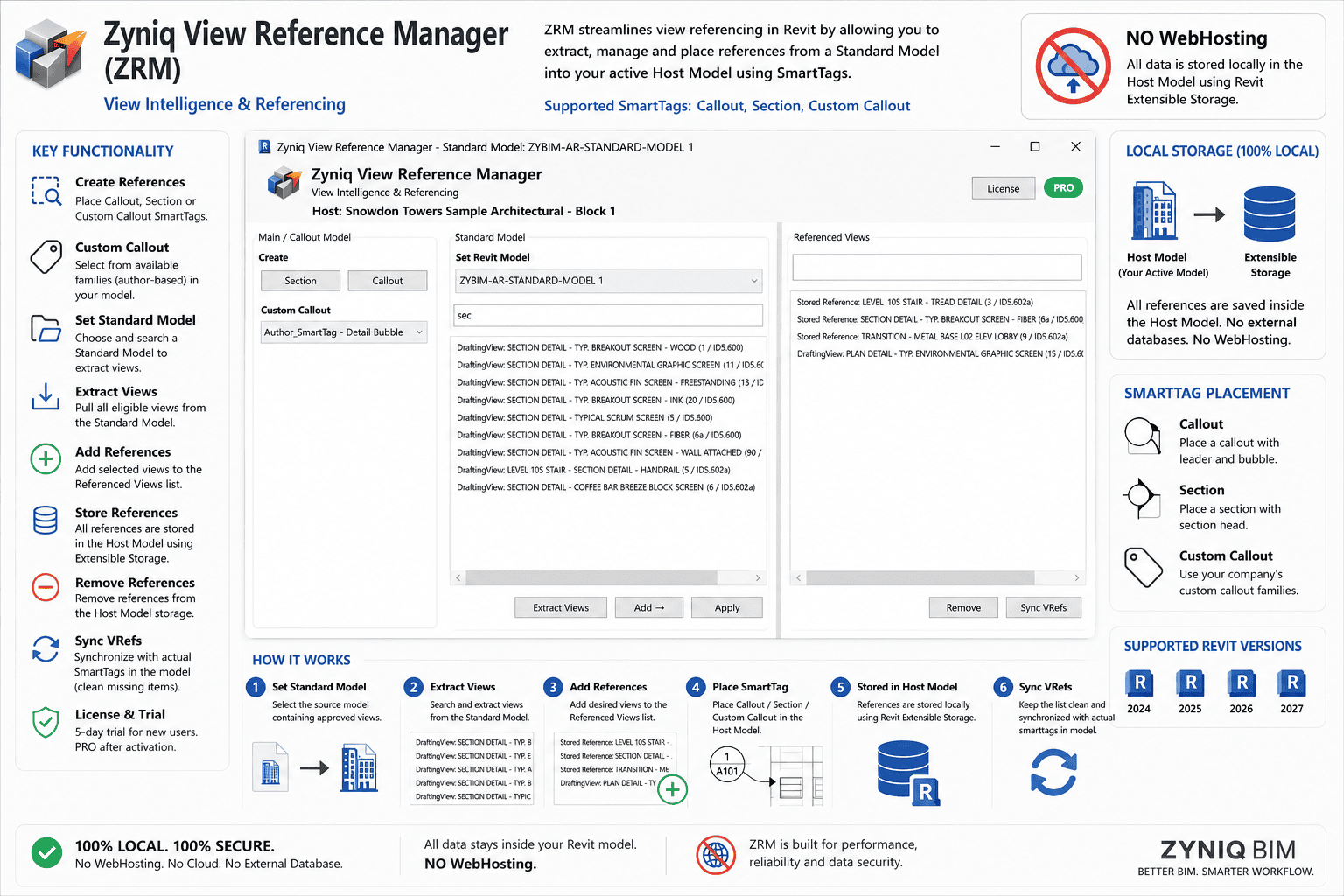The image size is (1344, 896).
Task: Select 'TYP. BREAKOUT SCREEN - WOOD (1 / ID5.600)' view
Action: click(608, 347)
